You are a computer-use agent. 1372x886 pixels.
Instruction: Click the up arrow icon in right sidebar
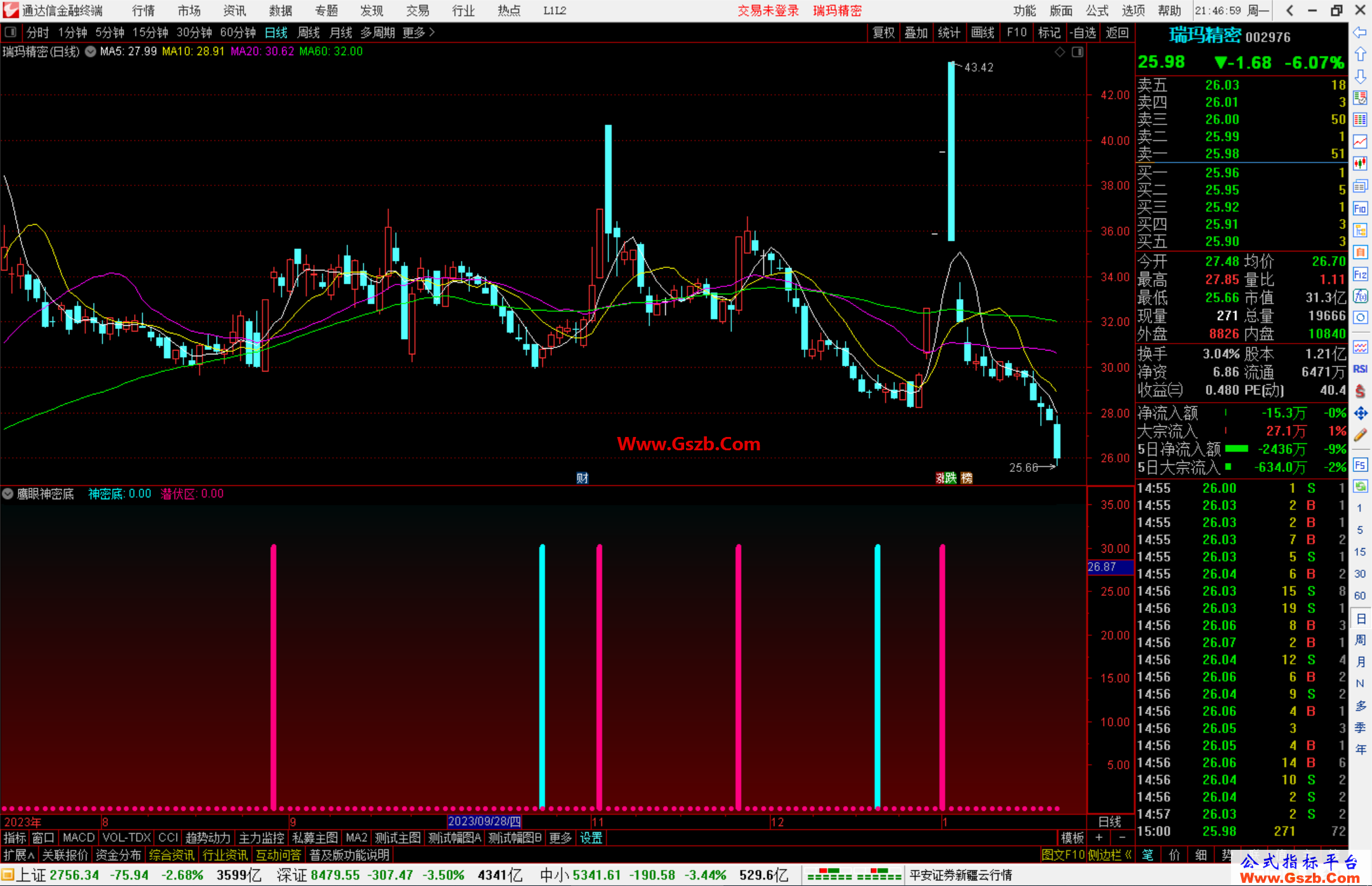(1360, 55)
